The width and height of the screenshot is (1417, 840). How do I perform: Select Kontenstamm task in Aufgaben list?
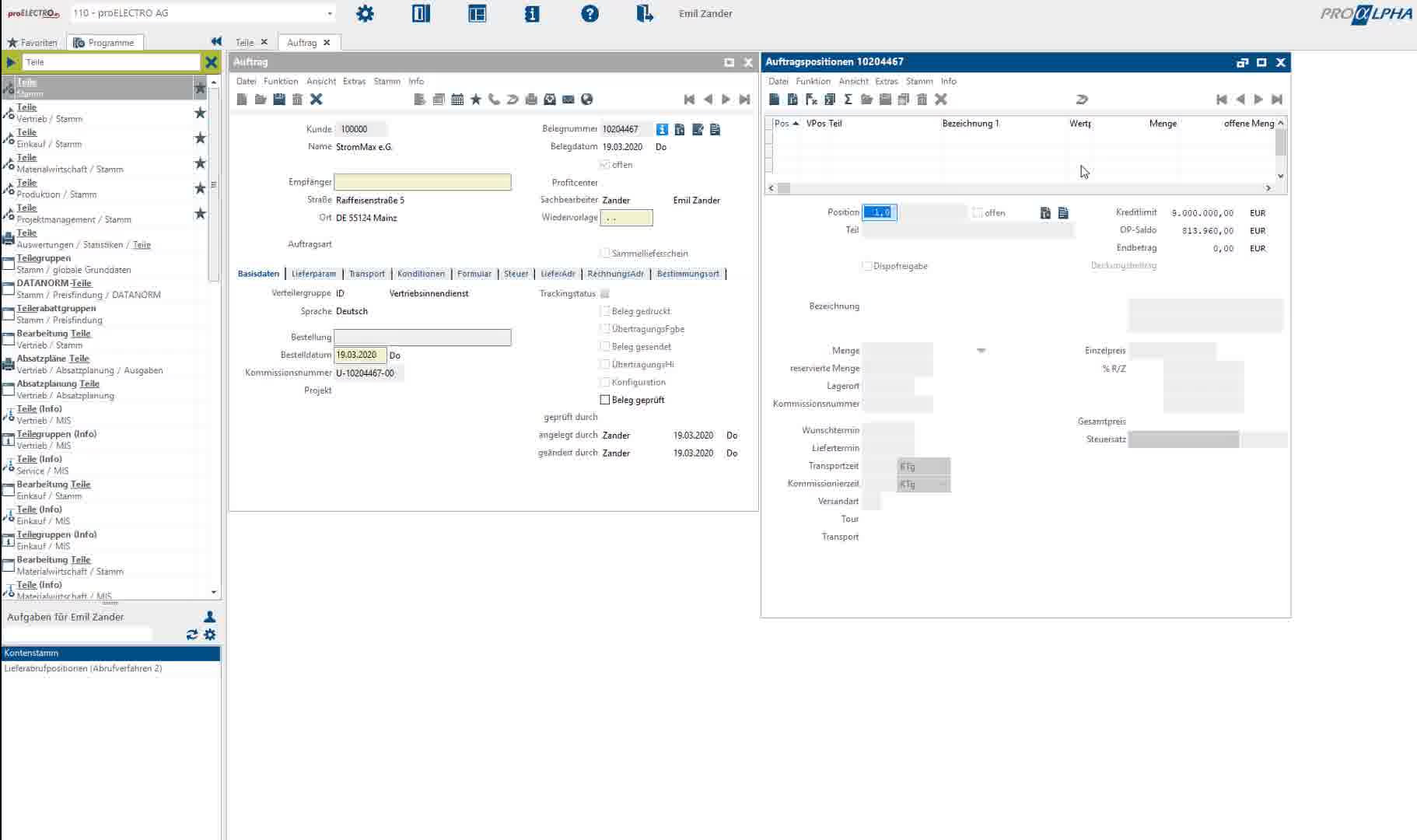(111, 653)
